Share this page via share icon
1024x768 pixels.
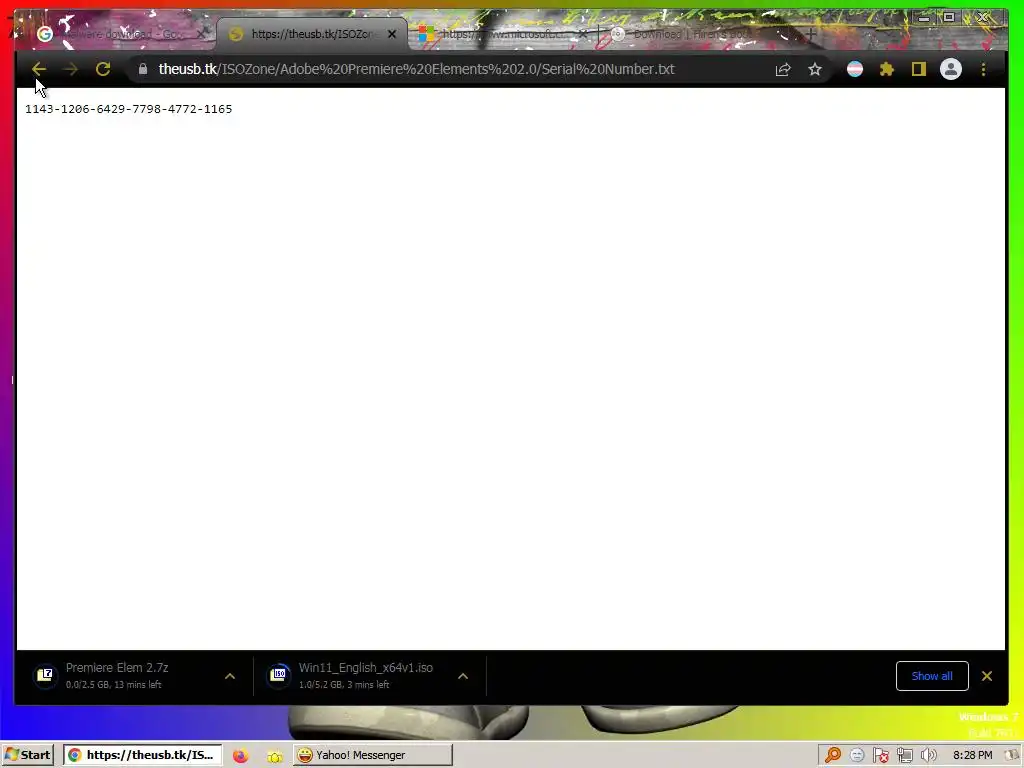pos(782,69)
